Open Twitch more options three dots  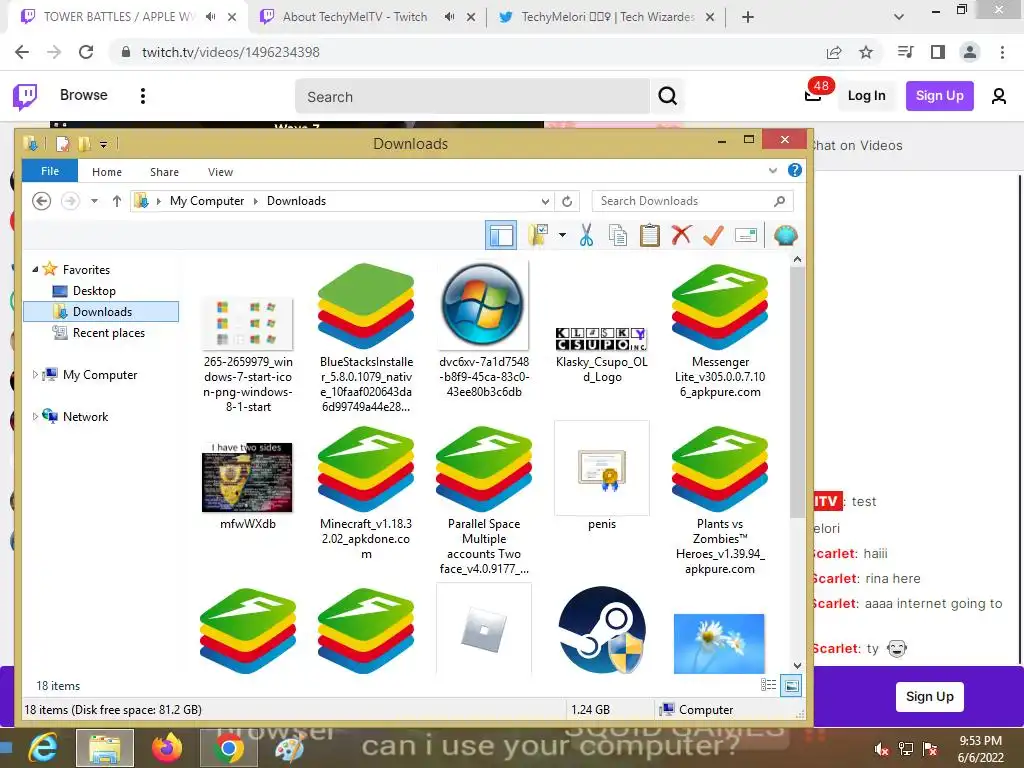(143, 96)
